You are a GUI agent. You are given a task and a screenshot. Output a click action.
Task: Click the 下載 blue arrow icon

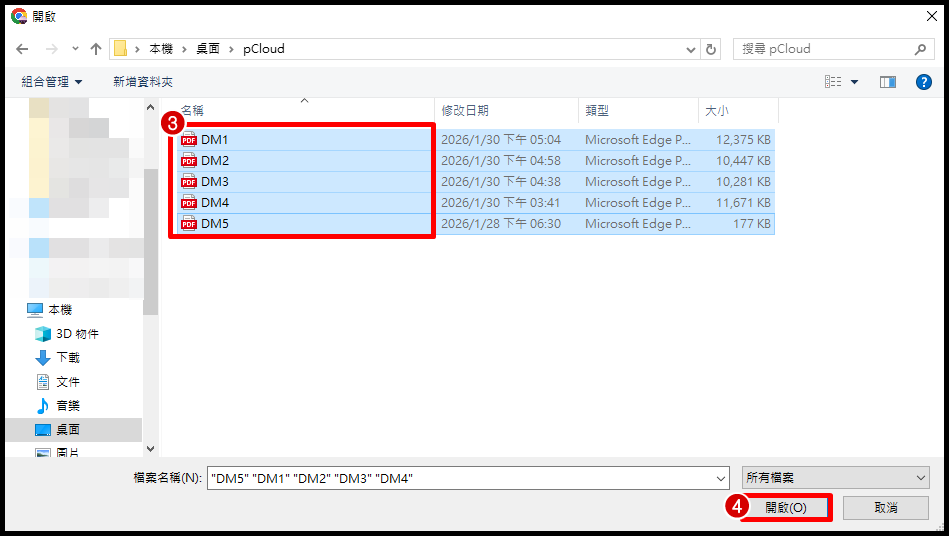pyautogui.click(x=43, y=358)
